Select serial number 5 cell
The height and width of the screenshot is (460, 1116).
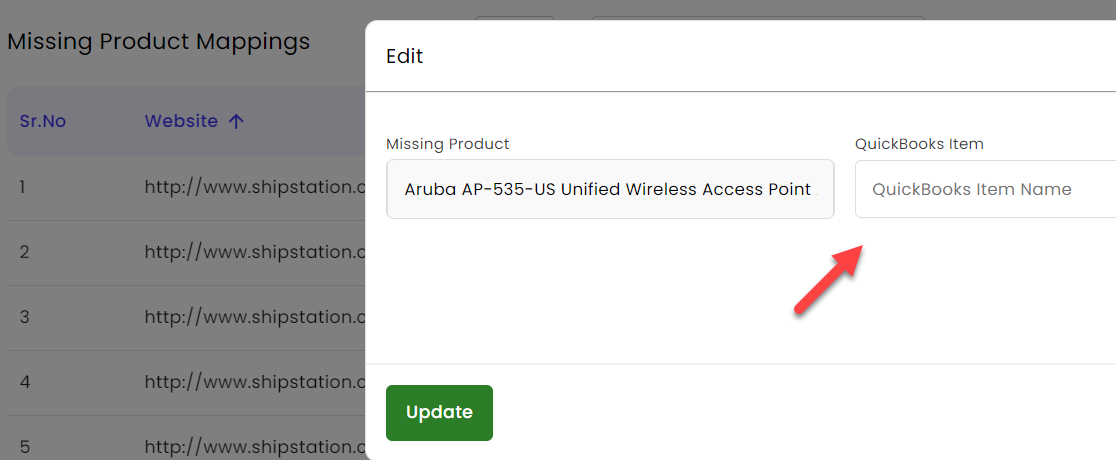(24, 447)
